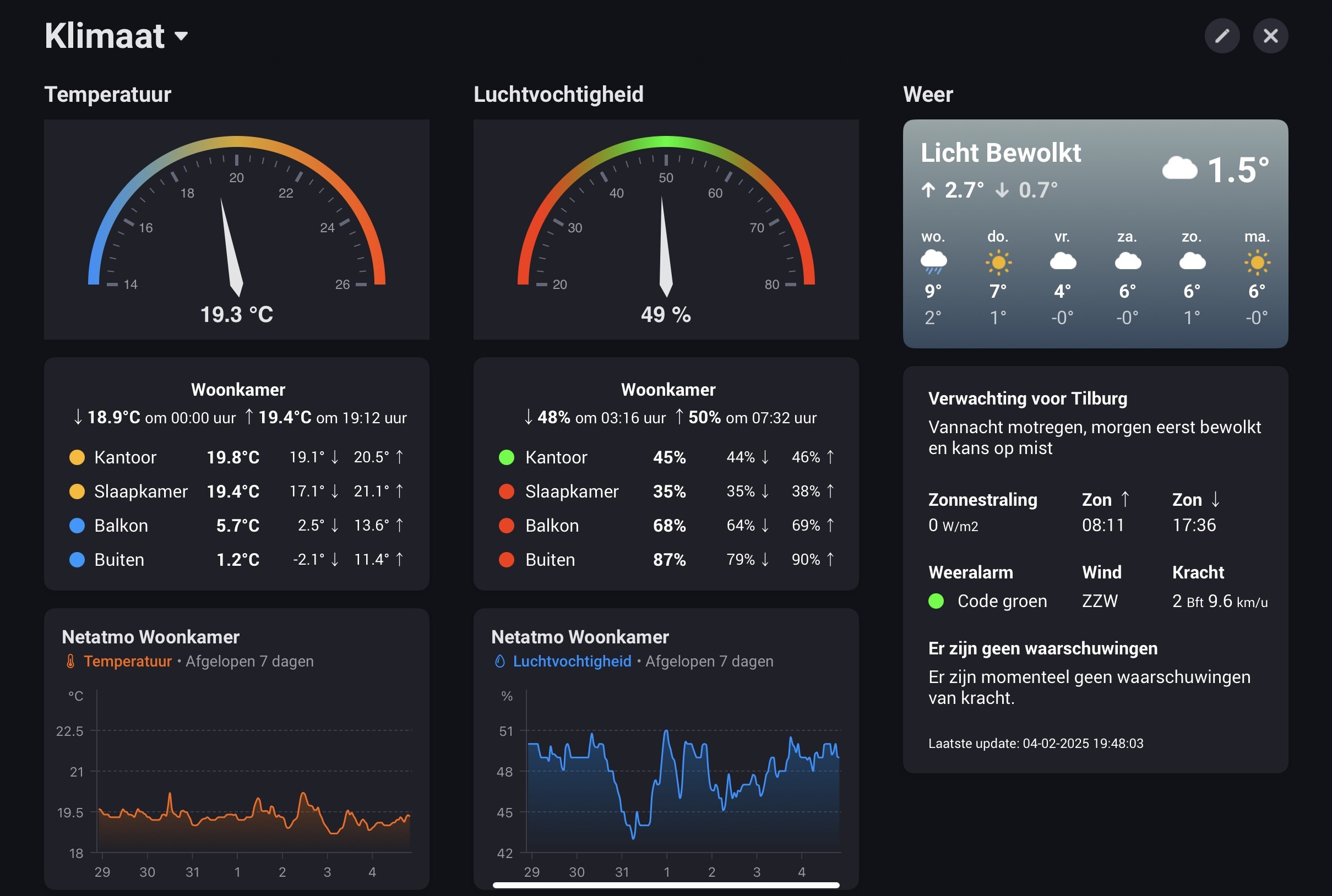Screen dimensions: 1332x896
Task: Click the blue Luchtvochtigheid graph link
Action: [x=572, y=661]
